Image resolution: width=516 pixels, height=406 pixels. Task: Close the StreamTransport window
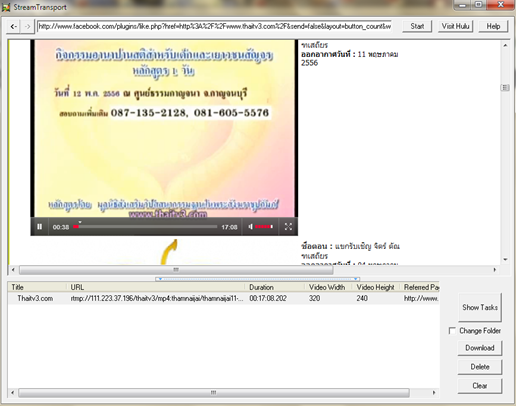click(501, 5)
